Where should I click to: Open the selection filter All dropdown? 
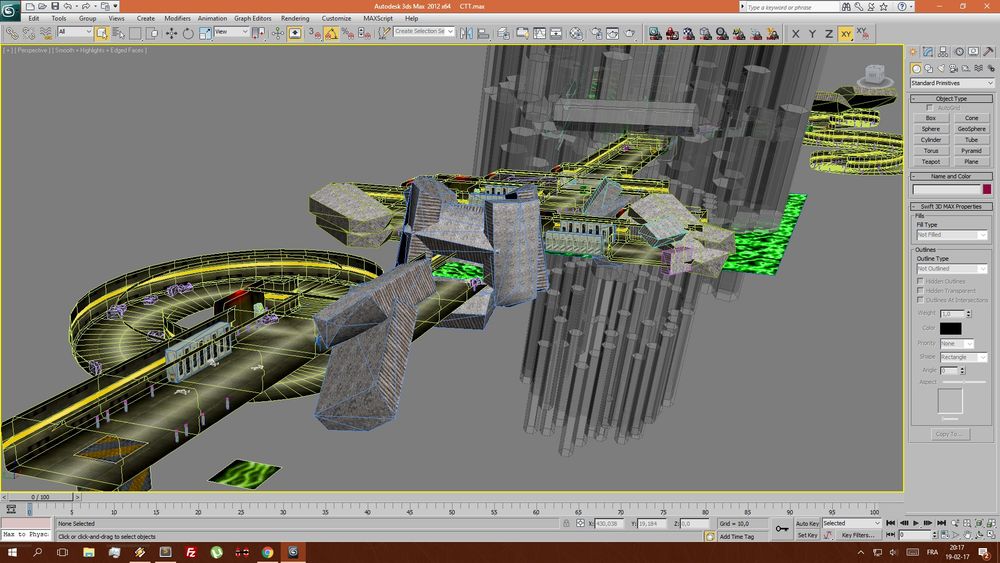pos(75,31)
